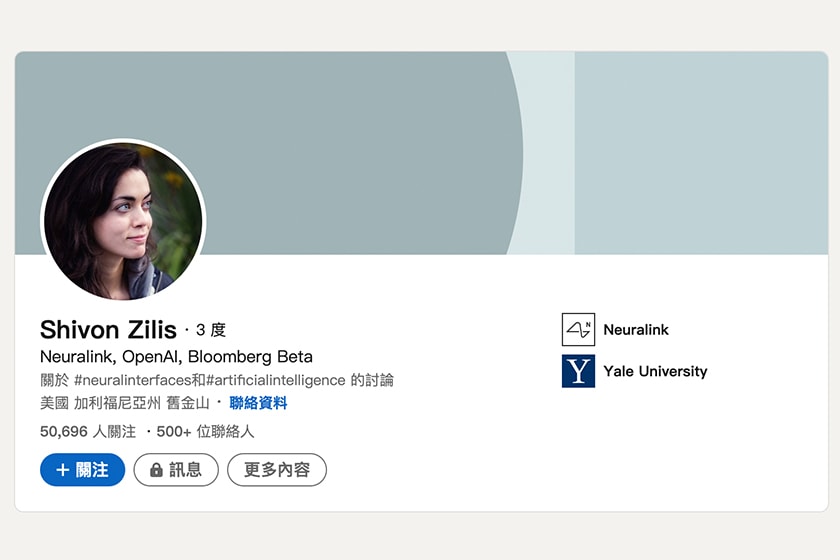Click the Neuralink company name text
Viewport: 840px width, 560px height.
coord(636,330)
